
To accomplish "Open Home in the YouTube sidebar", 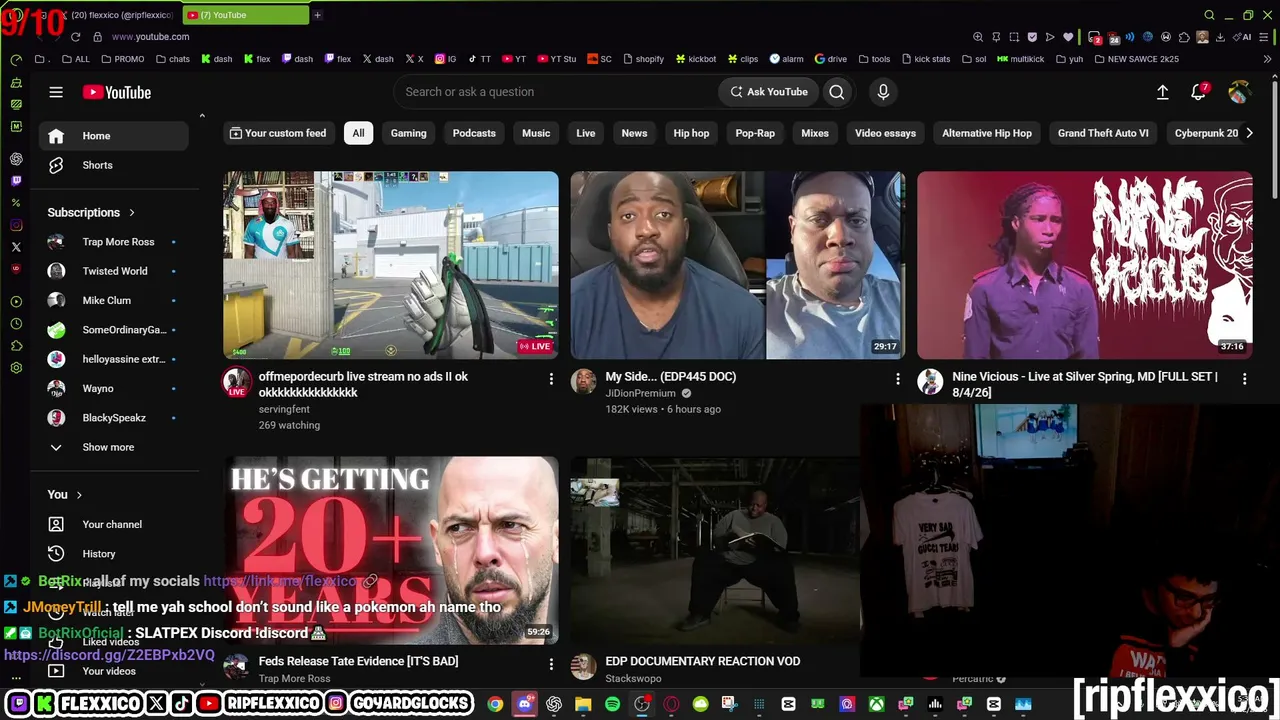I will (x=113, y=136).
